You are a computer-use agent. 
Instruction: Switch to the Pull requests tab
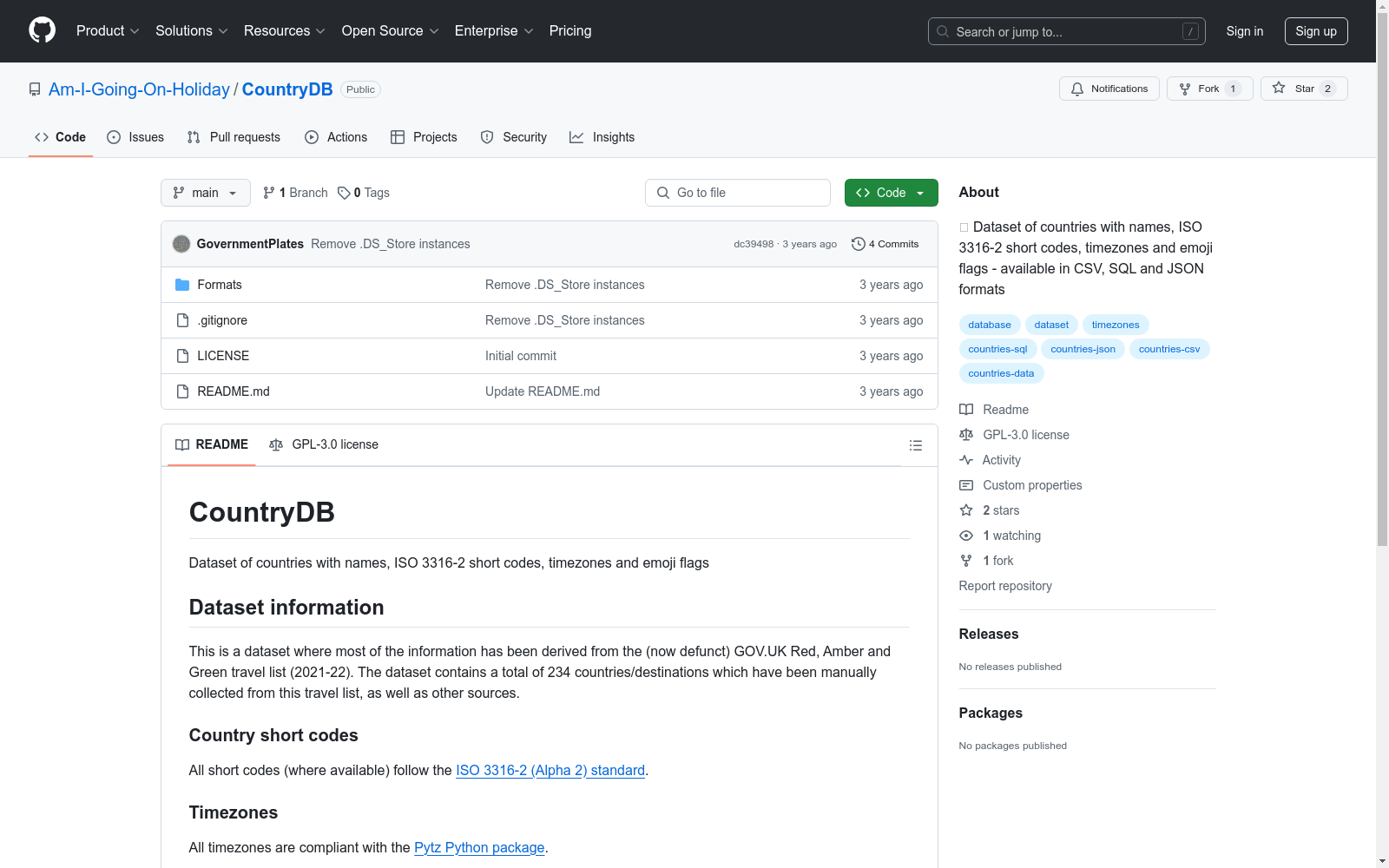click(x=234, y=137)
